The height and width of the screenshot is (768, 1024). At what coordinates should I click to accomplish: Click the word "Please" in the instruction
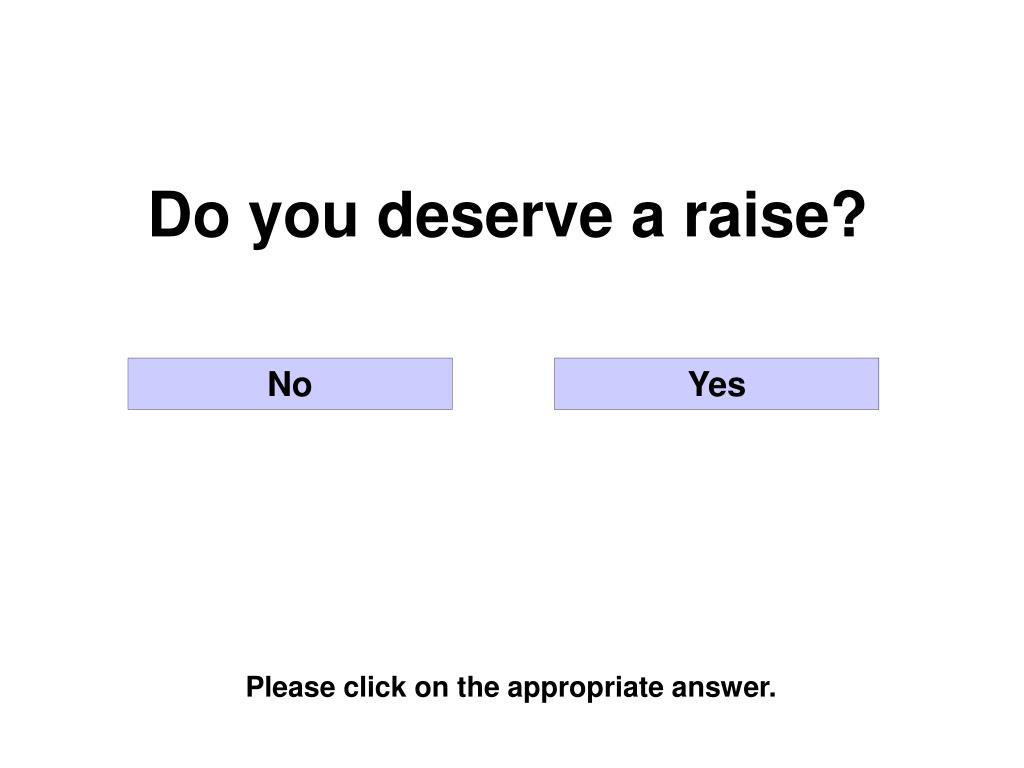pos(291,688)
